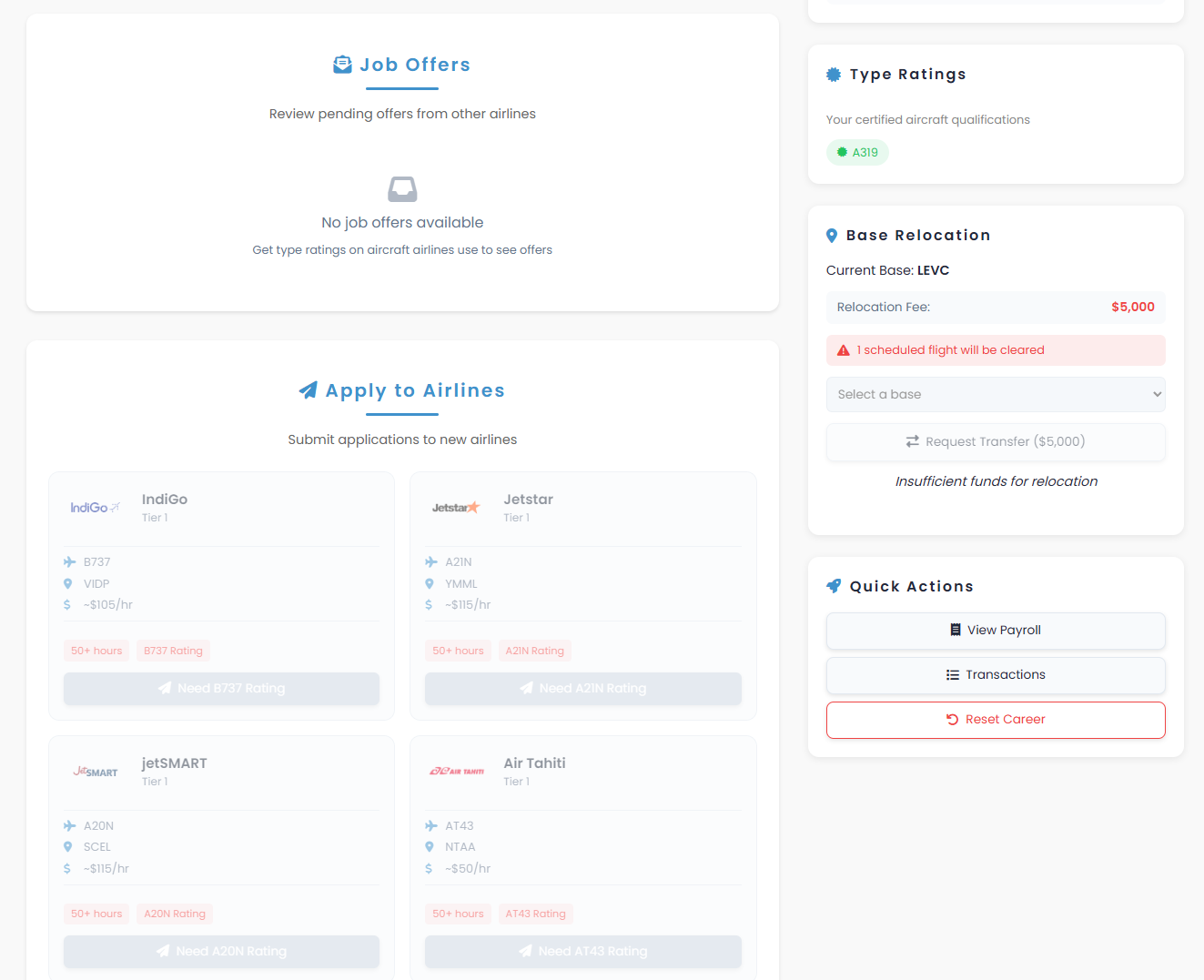Click the Type Ratings certificate badge icon

coord(834,75)
